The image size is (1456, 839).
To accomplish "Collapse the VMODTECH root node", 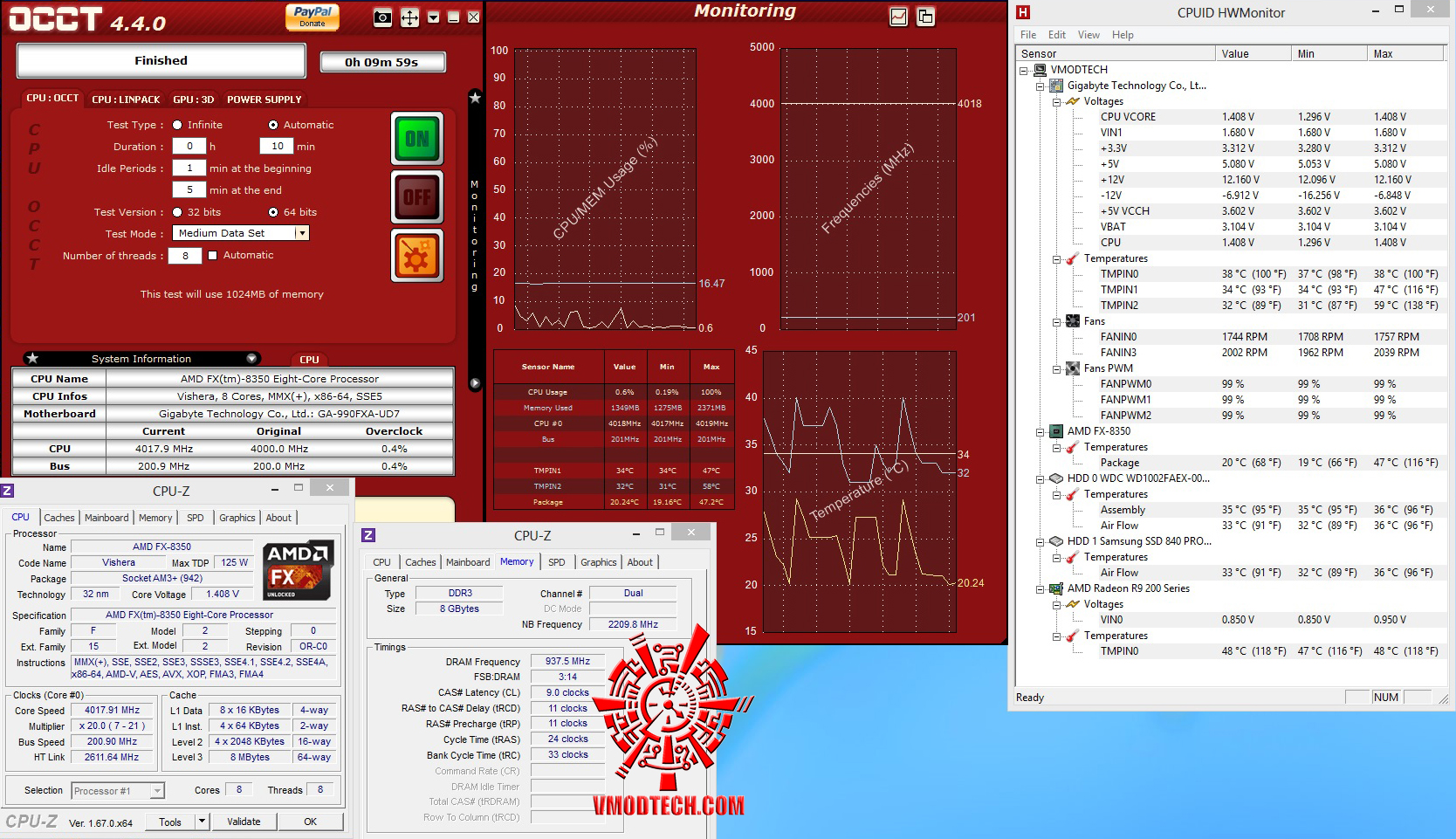I will point(1024,71).
